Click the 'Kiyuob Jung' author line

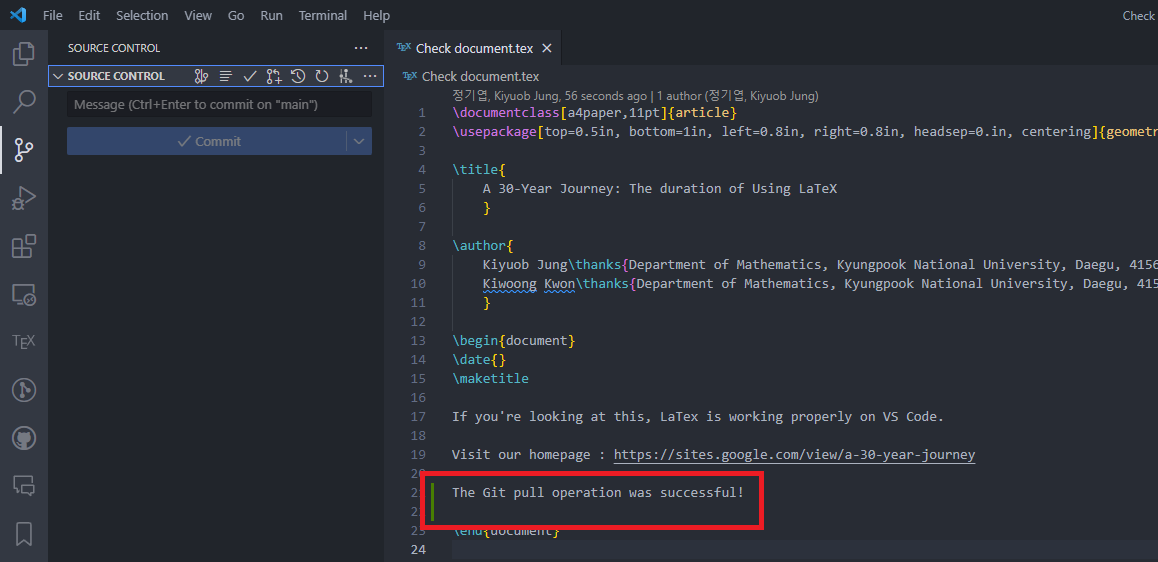tap(820, 264)
